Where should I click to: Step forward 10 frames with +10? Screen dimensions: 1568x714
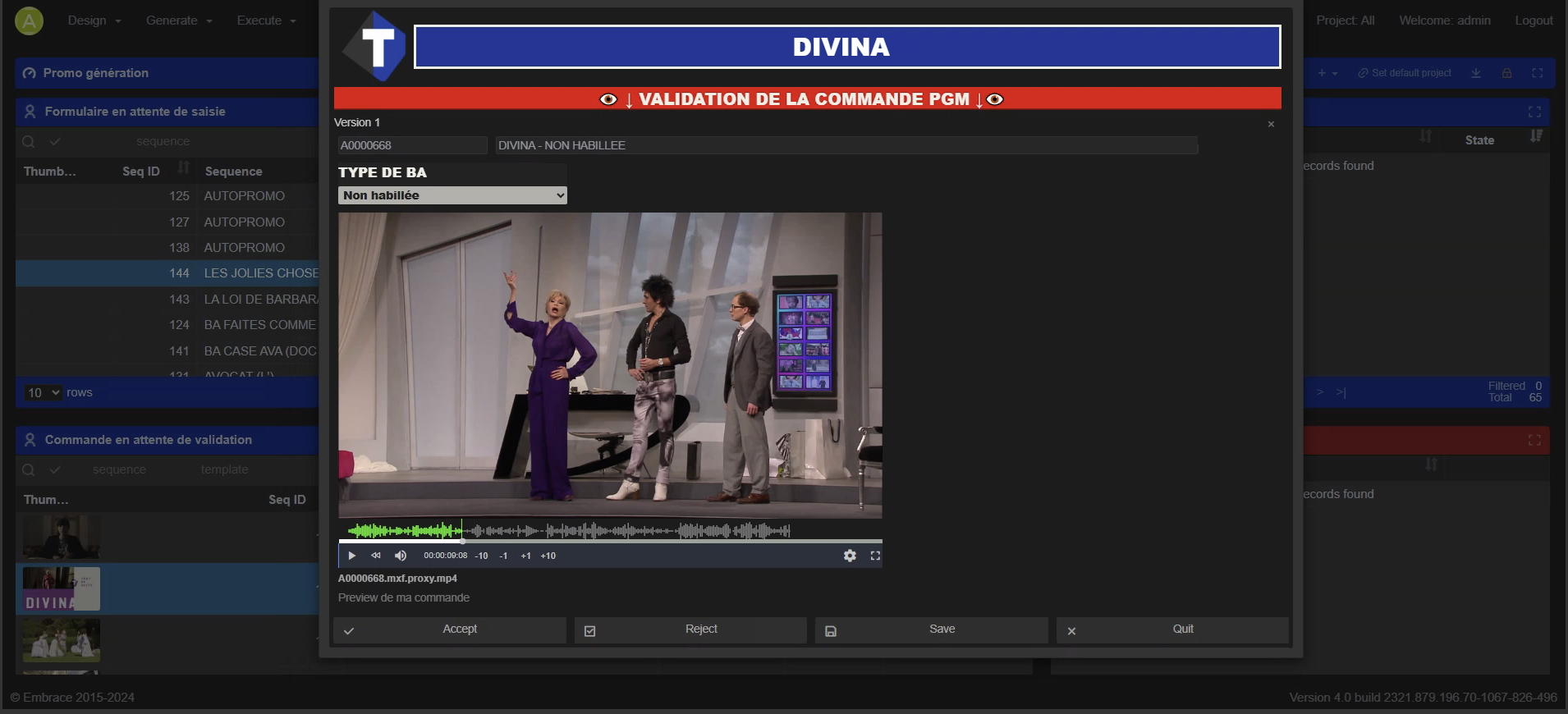pos(548,556)
